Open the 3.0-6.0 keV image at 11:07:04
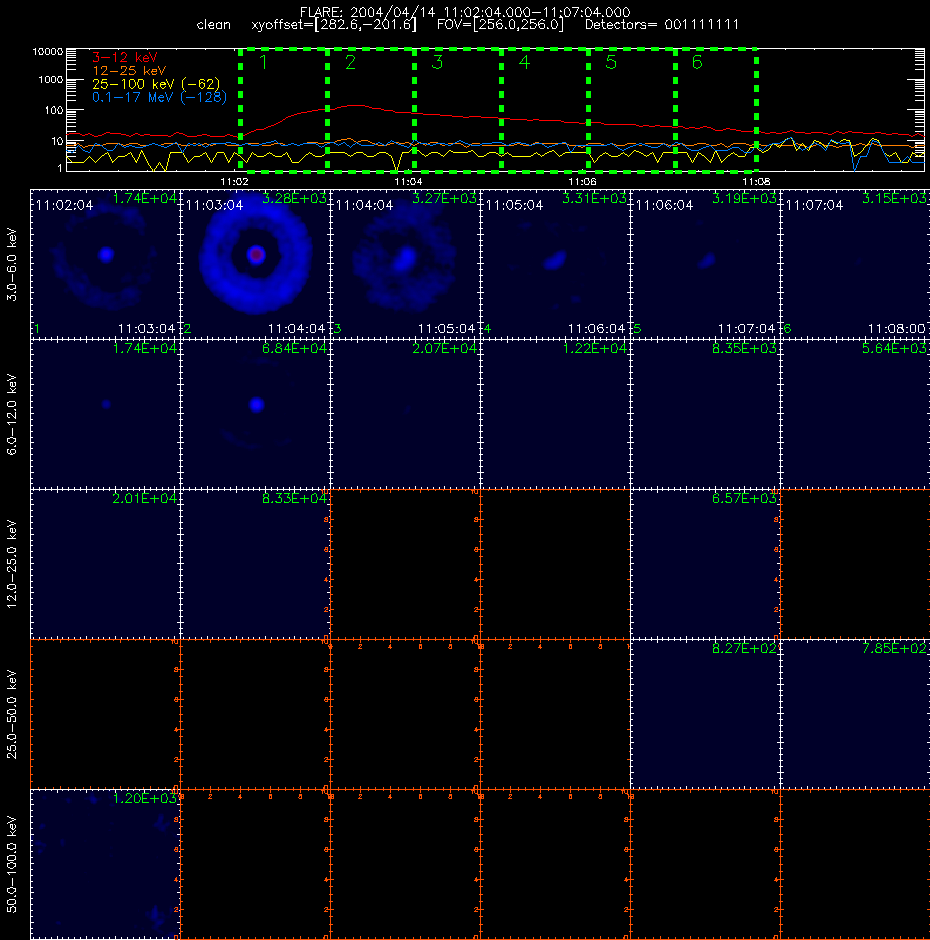930x940 pixels. 855,264
